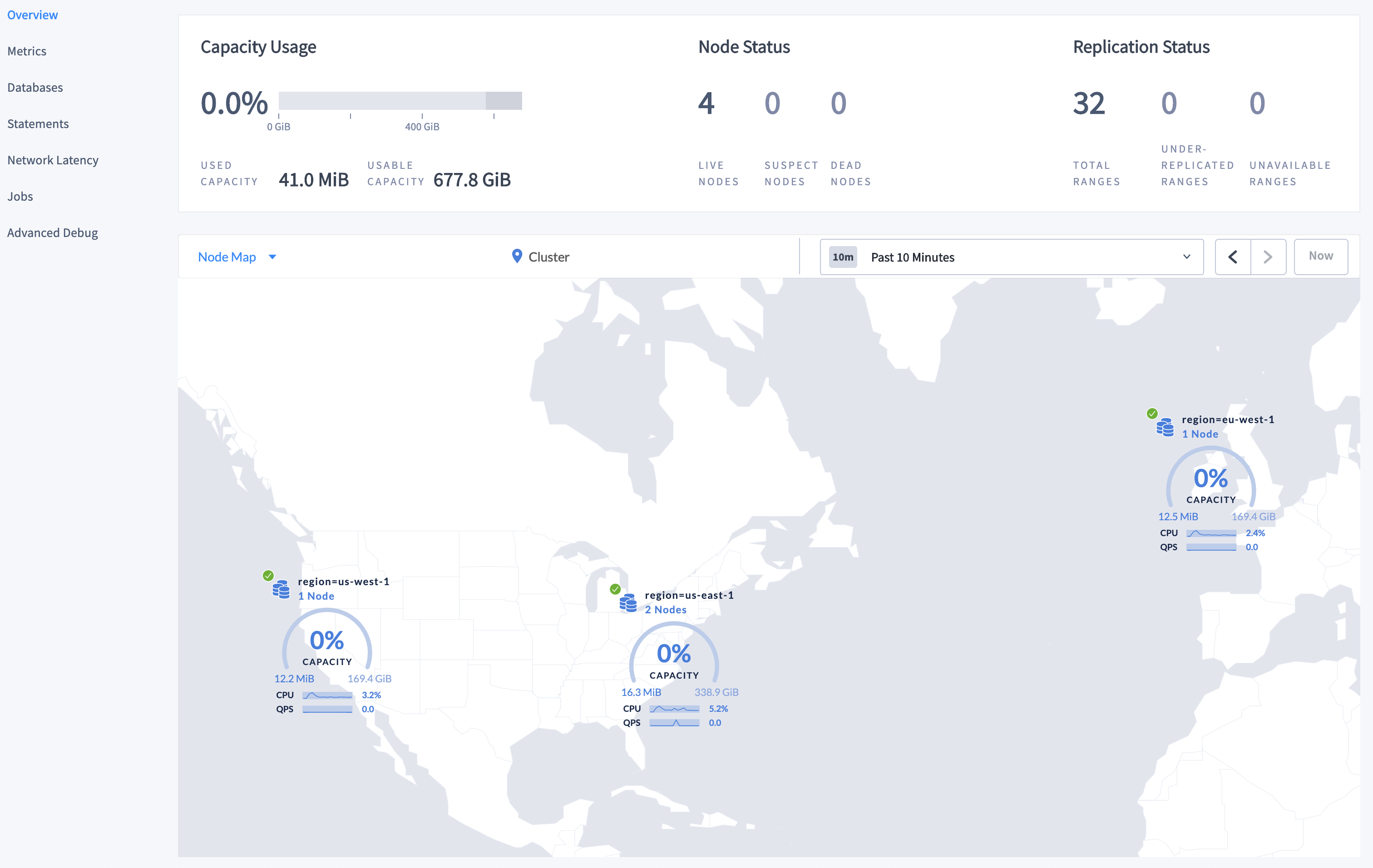Expand the Node Map view selector
The height and width of the screenshot is (868, 1373).
coord(275,258)
